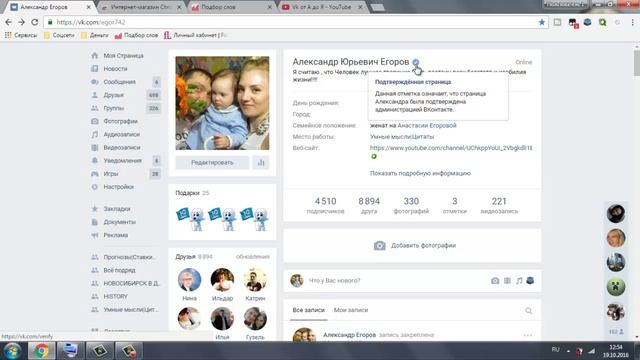Image resolution: width=640 pixels, height=360 pixels.
Task: Attach photo using post camera icon
Action: [x=495, y=280]
